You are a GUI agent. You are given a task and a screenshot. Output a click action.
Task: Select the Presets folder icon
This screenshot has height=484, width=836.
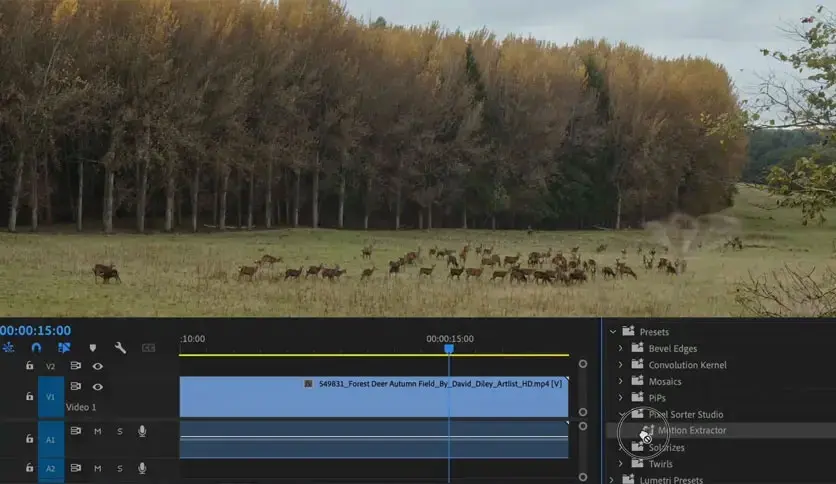coord(629,331)
